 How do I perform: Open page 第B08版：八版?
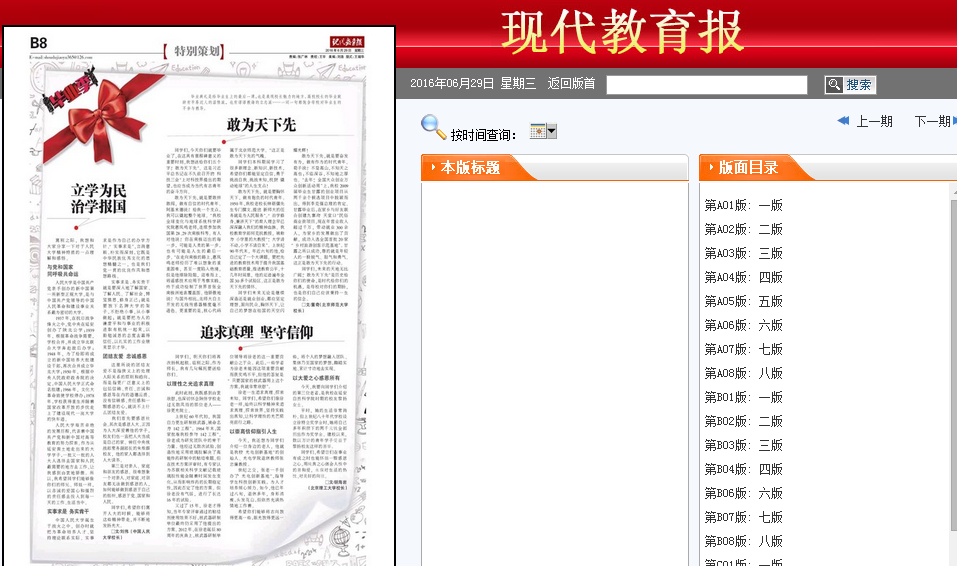pos(743,542)
